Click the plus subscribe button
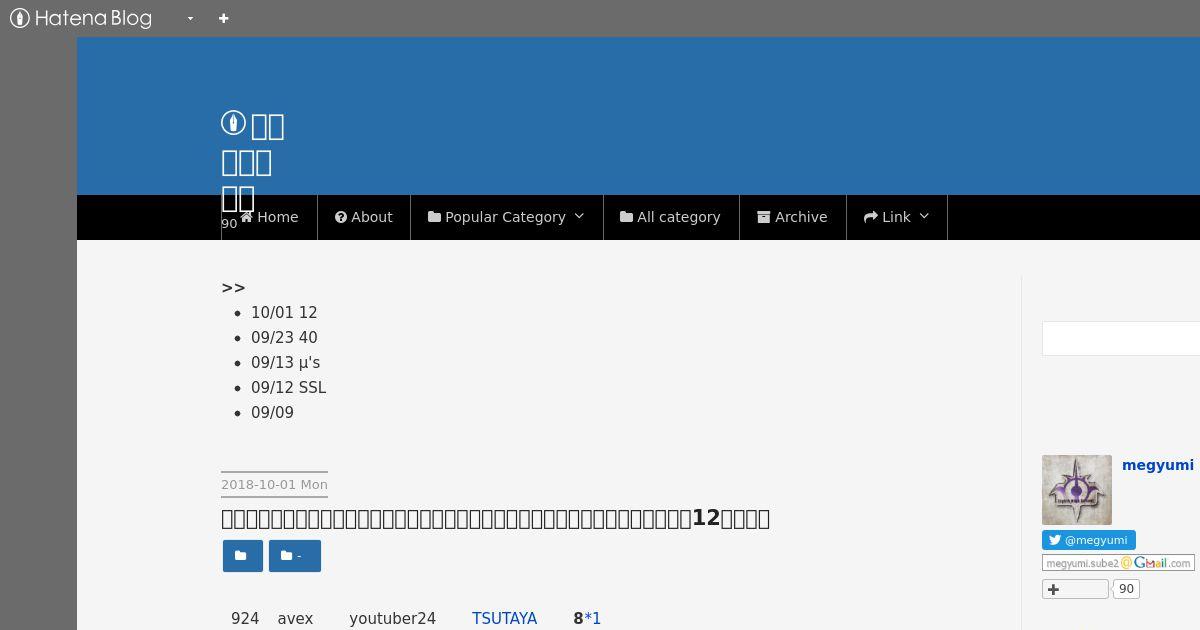 coord(1075,589)
